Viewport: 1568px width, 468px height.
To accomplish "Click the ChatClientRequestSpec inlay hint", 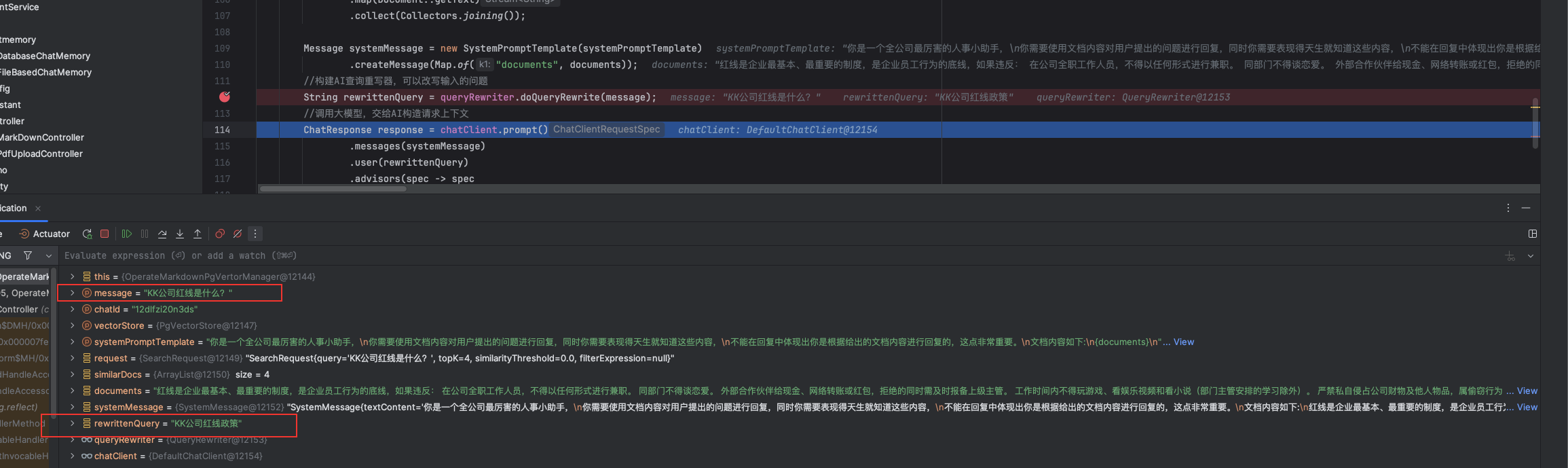I will click(x=606, y=129).
